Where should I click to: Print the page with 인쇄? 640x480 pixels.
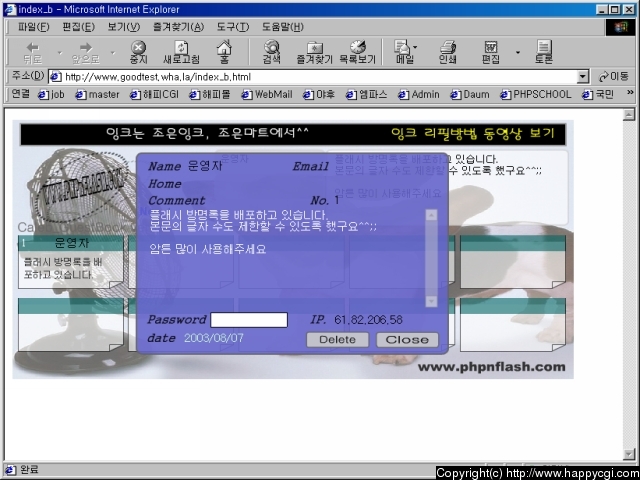click(x=448, y=53)
